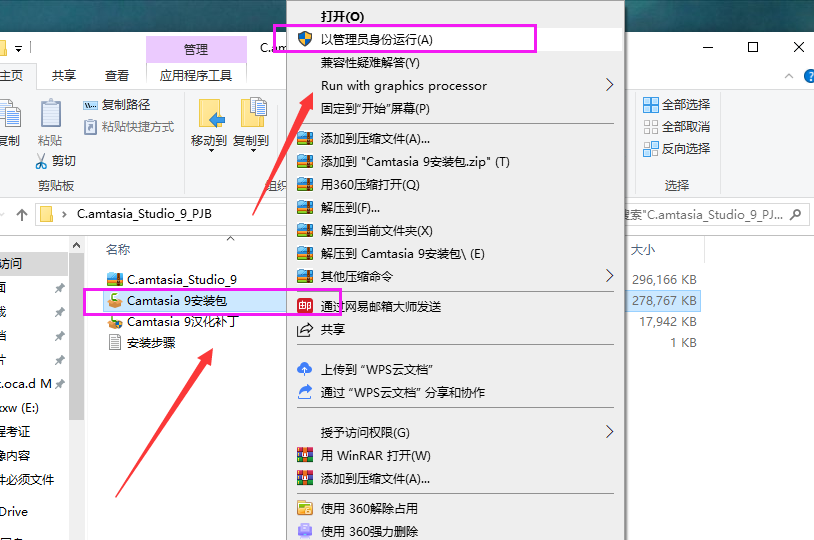The width and height of the screenshot is (814, 540).
Task: Open the 复制到 dropdown arrow
Action: tap(253, 151)
